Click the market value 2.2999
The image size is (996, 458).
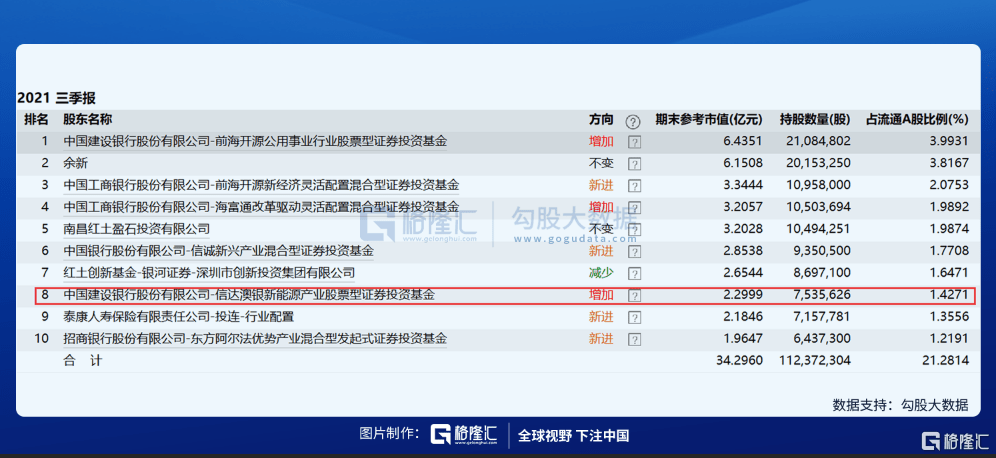coord(744,295)
